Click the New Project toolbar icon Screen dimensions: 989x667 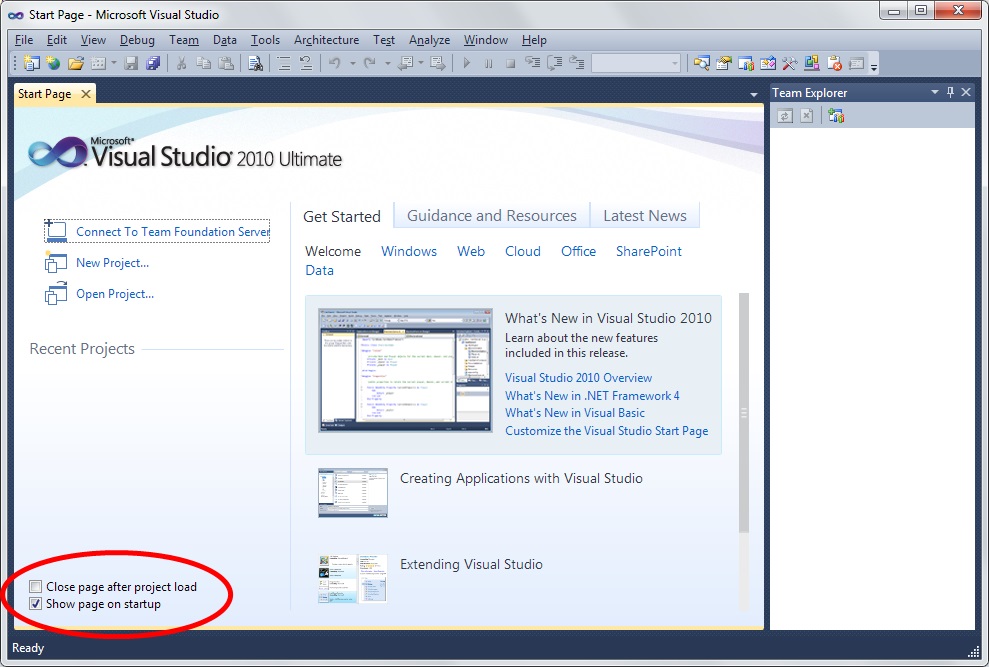click(32, 63)
